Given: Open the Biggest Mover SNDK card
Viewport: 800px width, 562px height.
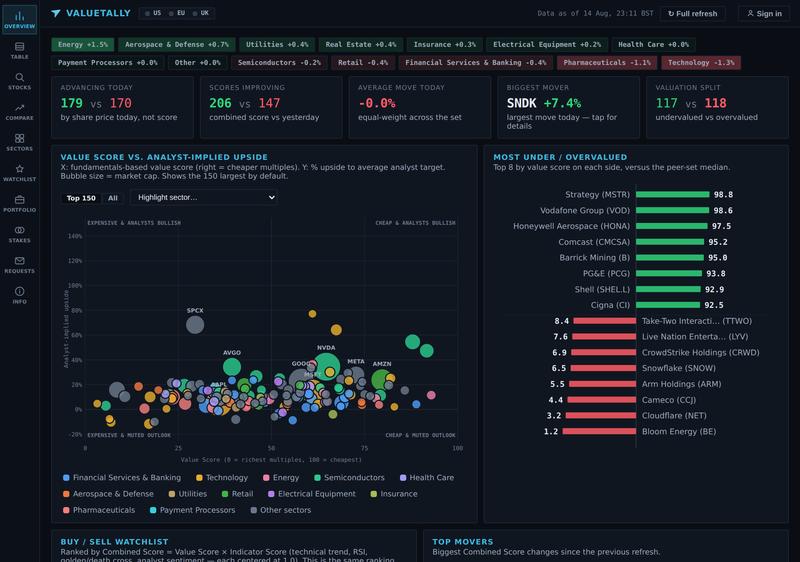Looking at the screenshot, I should 568,107.
